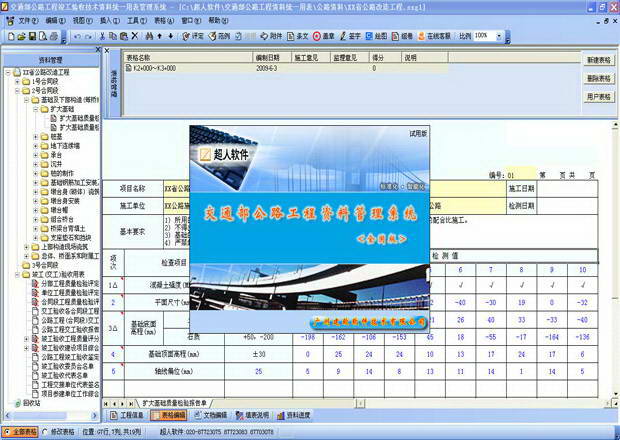The image size is (620, 440).
Task: Open the 编辑 menu
Action: click(55, 21)
